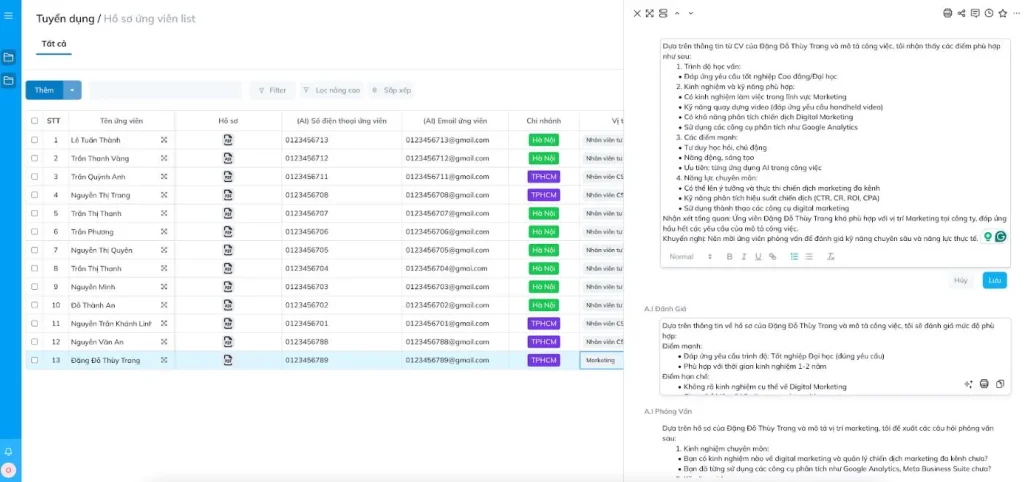Toggle the select-all checkbox in table header

coord(35,120)
